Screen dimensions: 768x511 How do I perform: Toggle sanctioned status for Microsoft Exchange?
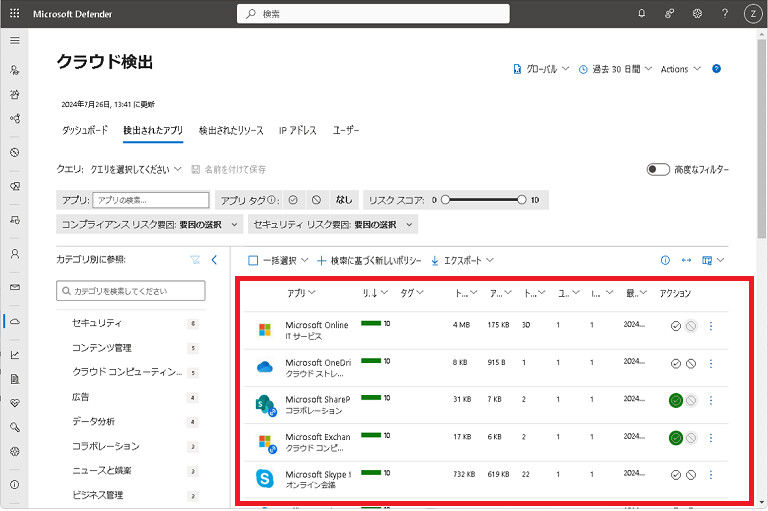[x=675, y=438]
